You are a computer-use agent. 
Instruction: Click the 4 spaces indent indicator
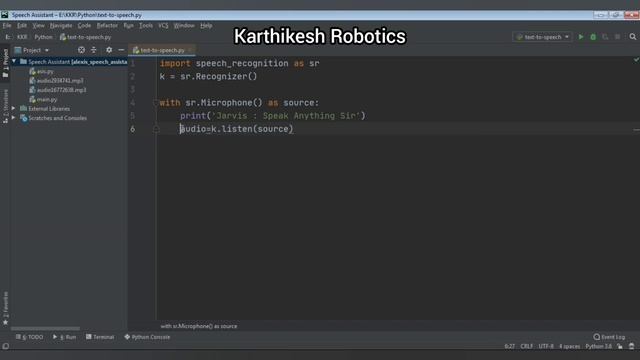pyautogui.click(x=569, y=346)
